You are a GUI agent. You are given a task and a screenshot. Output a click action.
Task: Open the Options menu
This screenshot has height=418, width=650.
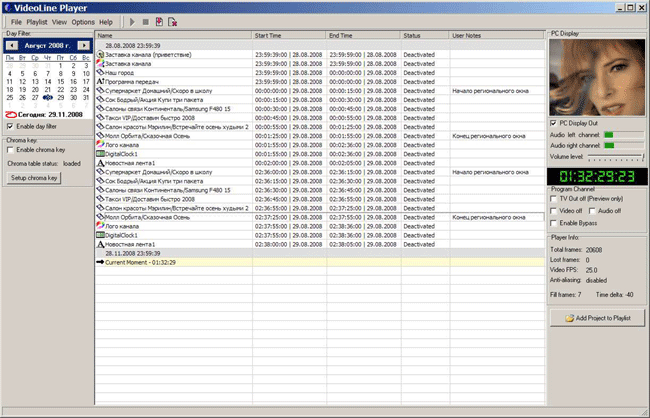coord(83,22)
